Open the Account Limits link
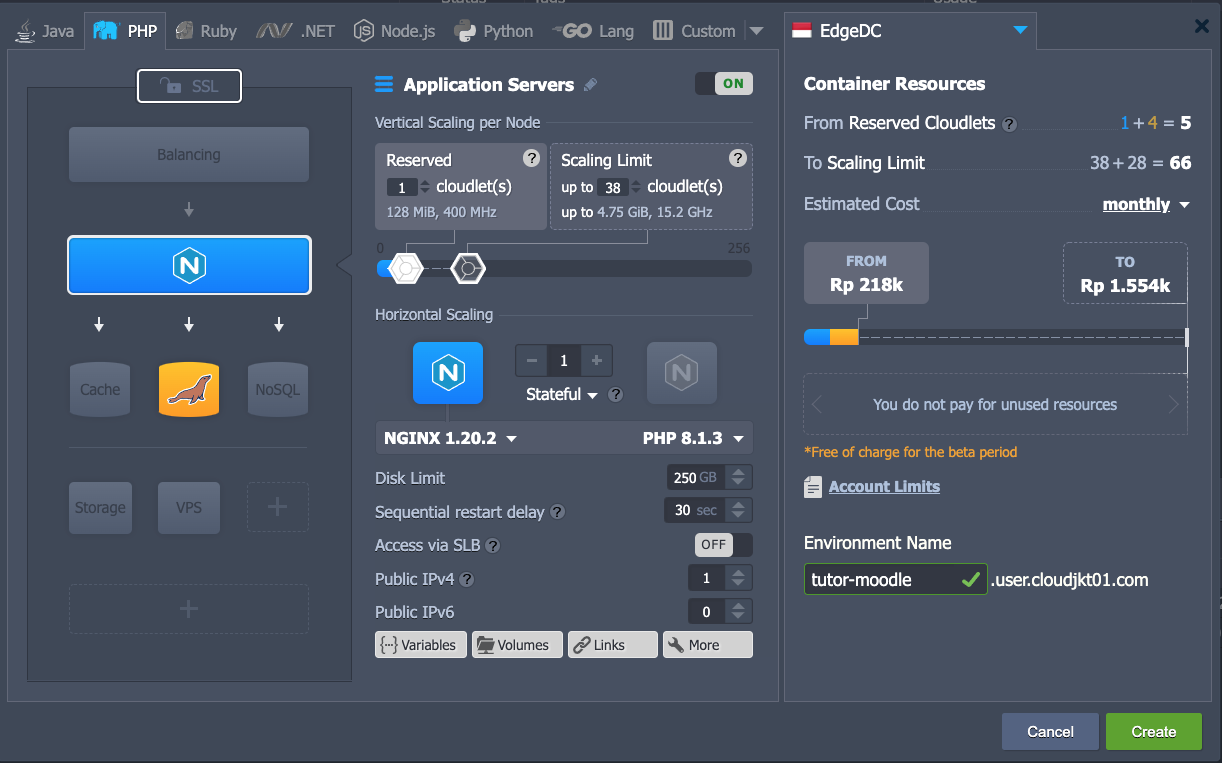The image size is (1222, 763). pyautogui.click(x=884, y=487)
